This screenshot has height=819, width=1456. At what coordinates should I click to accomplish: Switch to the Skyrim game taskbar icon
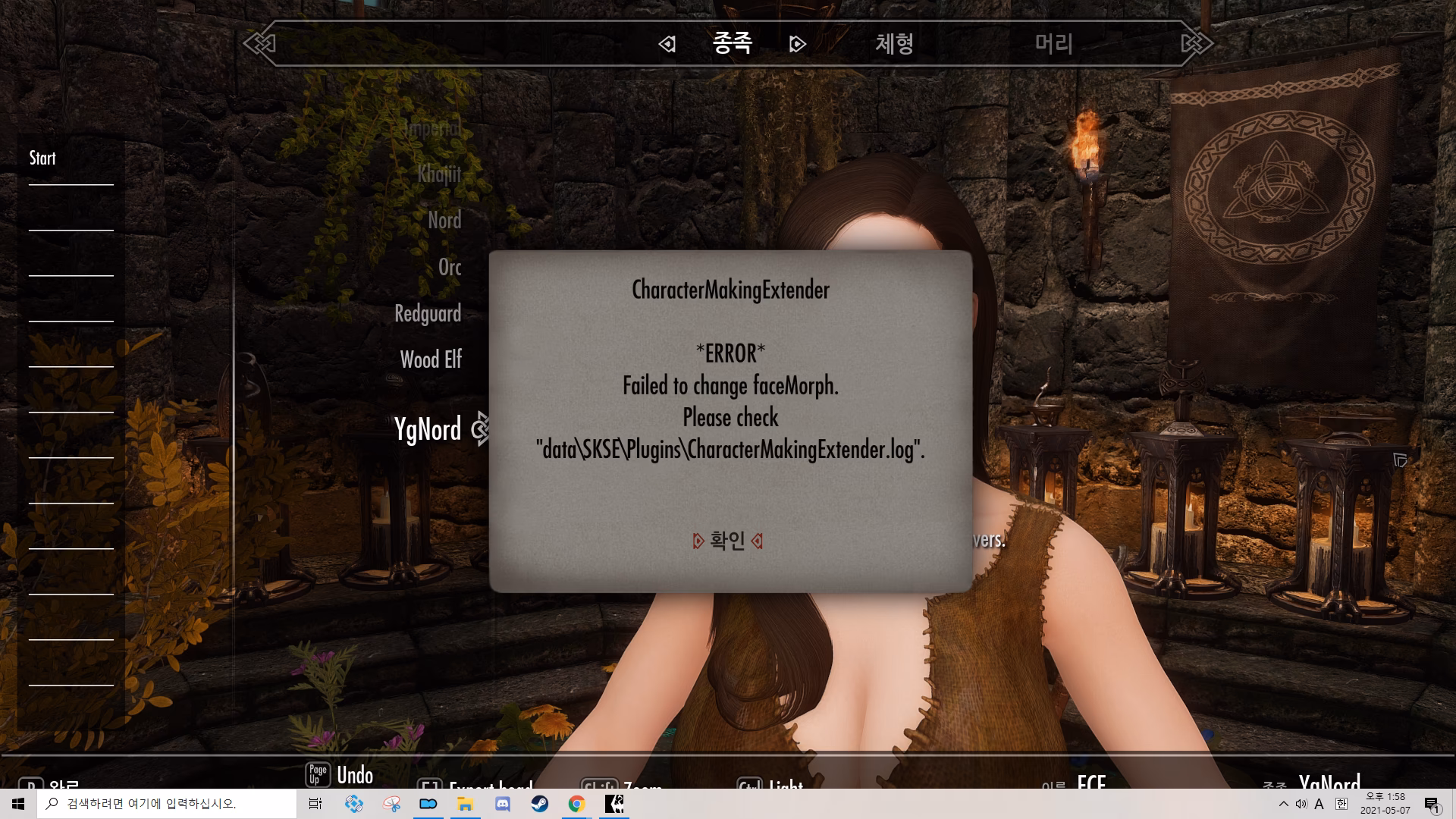point(614,804)
